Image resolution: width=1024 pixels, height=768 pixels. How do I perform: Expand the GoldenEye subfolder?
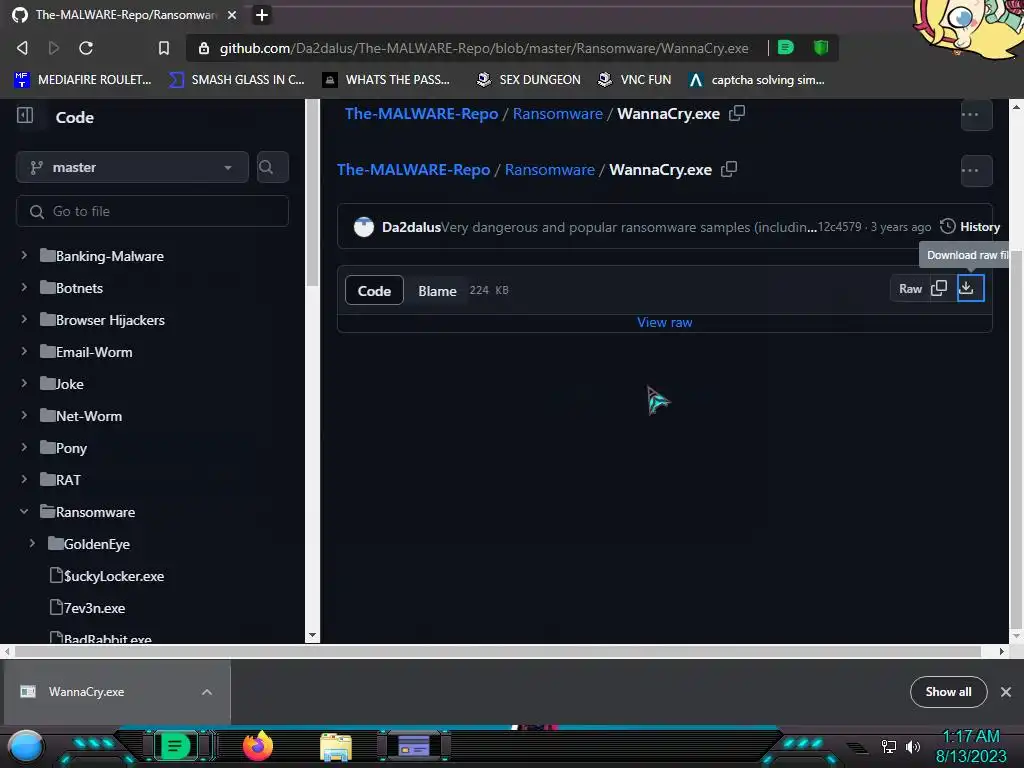tap(32, 543)
